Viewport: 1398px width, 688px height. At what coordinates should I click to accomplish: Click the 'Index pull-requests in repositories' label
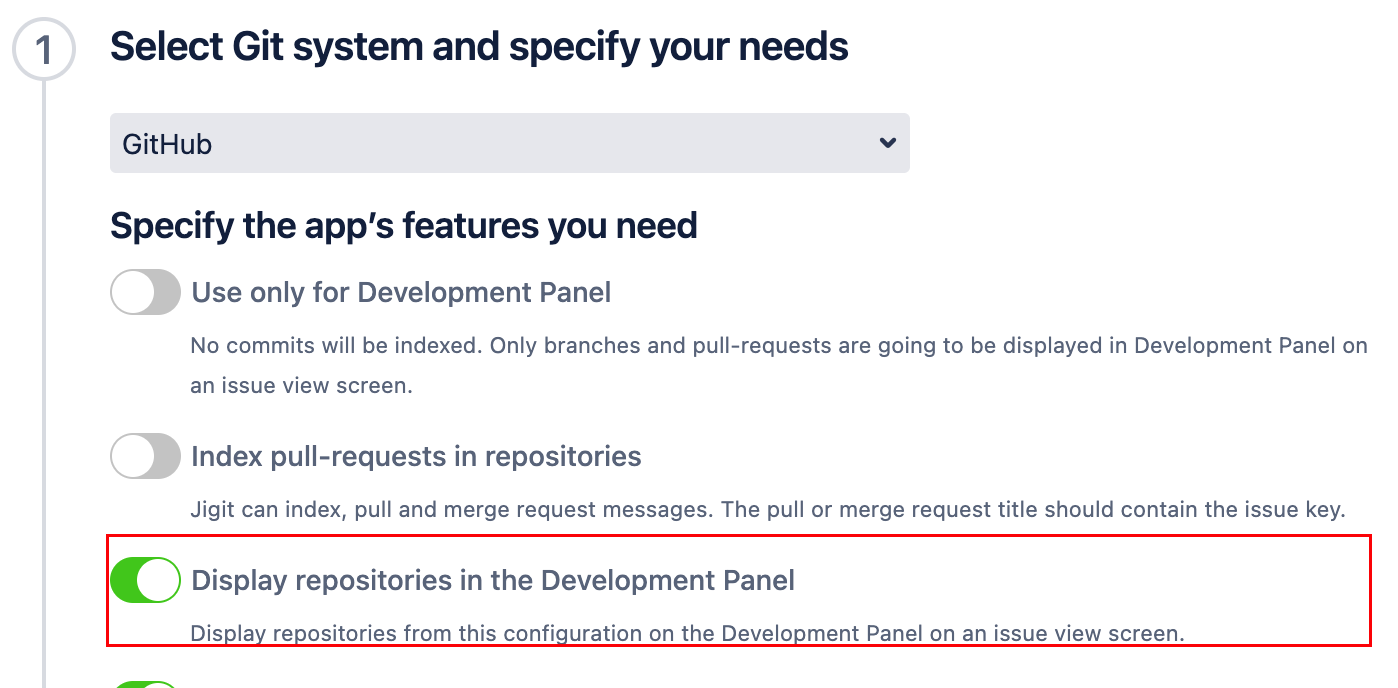pos(416,457)
